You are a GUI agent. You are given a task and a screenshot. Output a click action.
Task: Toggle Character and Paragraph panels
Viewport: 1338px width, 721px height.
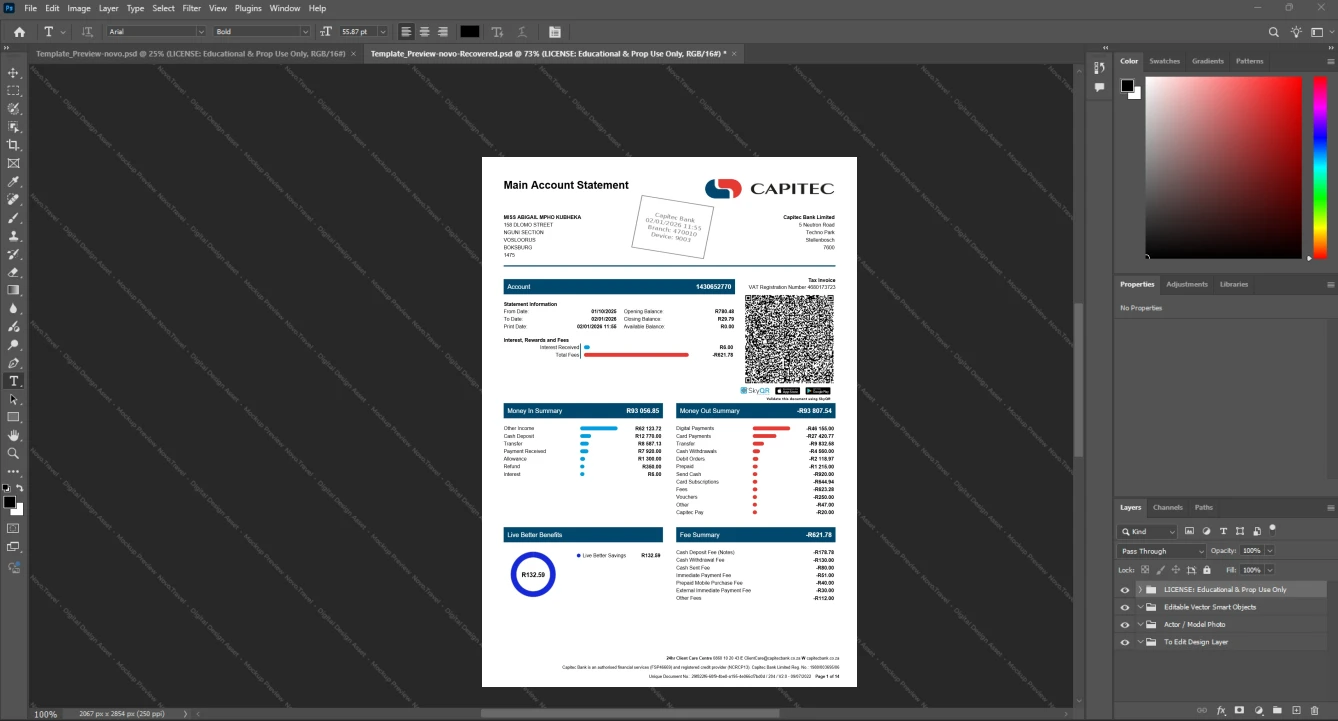[555, 32]
